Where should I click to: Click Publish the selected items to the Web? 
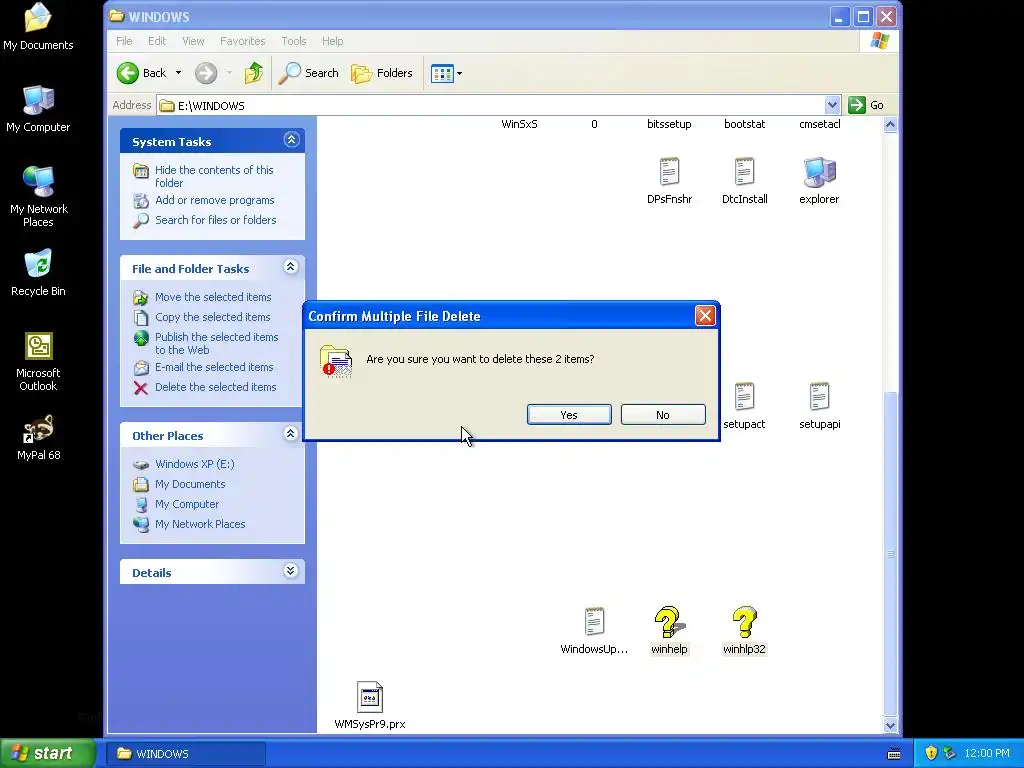[x=216, y=344]
